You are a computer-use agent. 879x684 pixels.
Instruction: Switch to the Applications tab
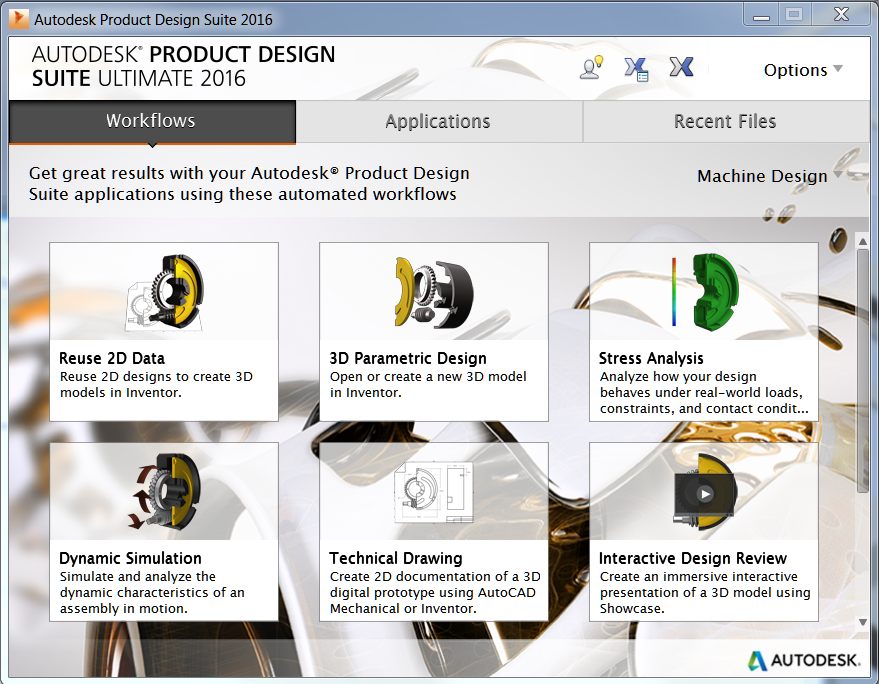tap(437, 121)
